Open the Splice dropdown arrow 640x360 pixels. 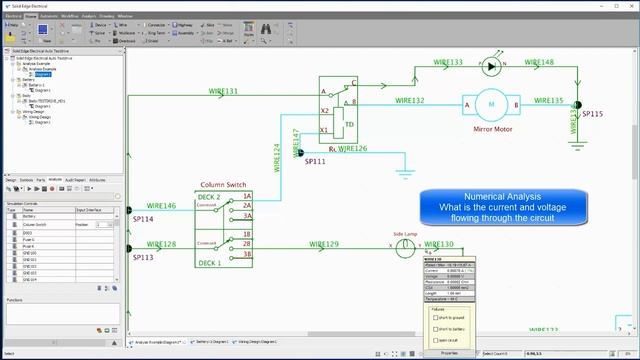point(109,33)
